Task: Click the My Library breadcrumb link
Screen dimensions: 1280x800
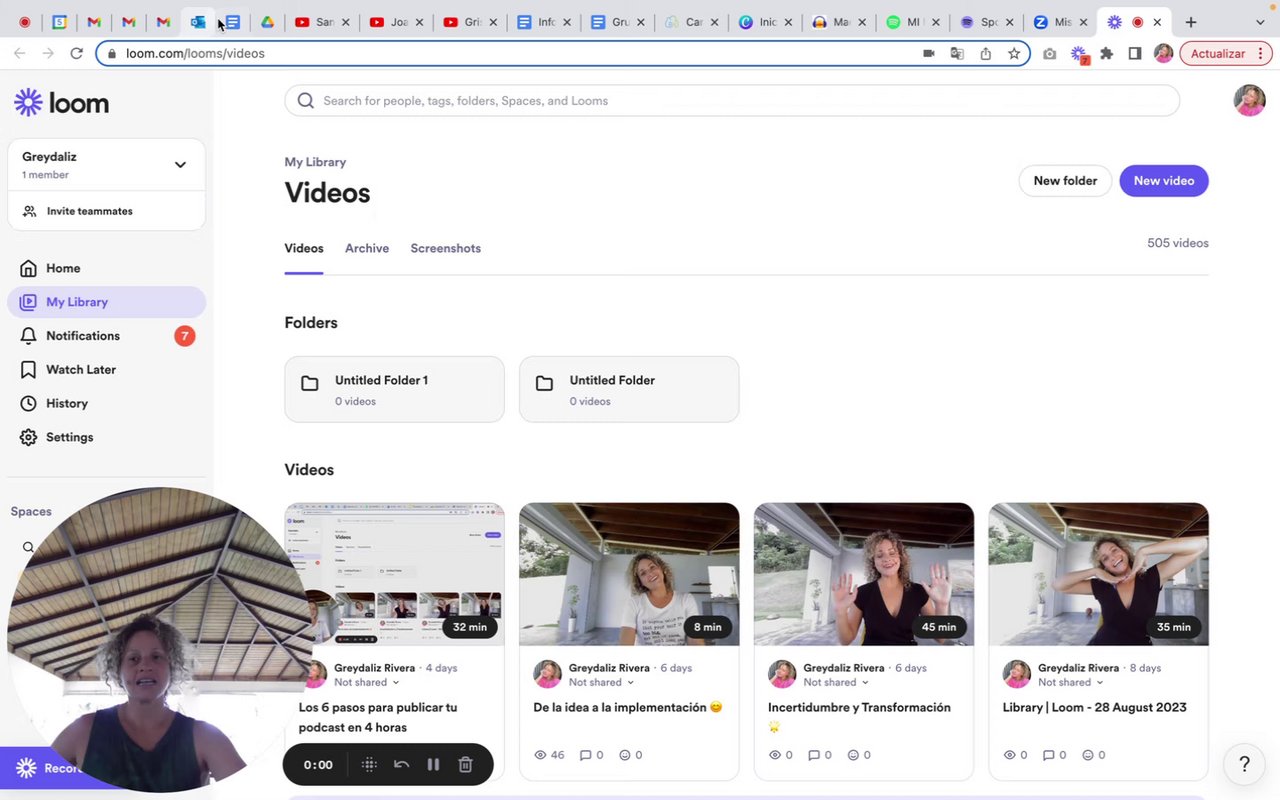Action: click(315, 162)
